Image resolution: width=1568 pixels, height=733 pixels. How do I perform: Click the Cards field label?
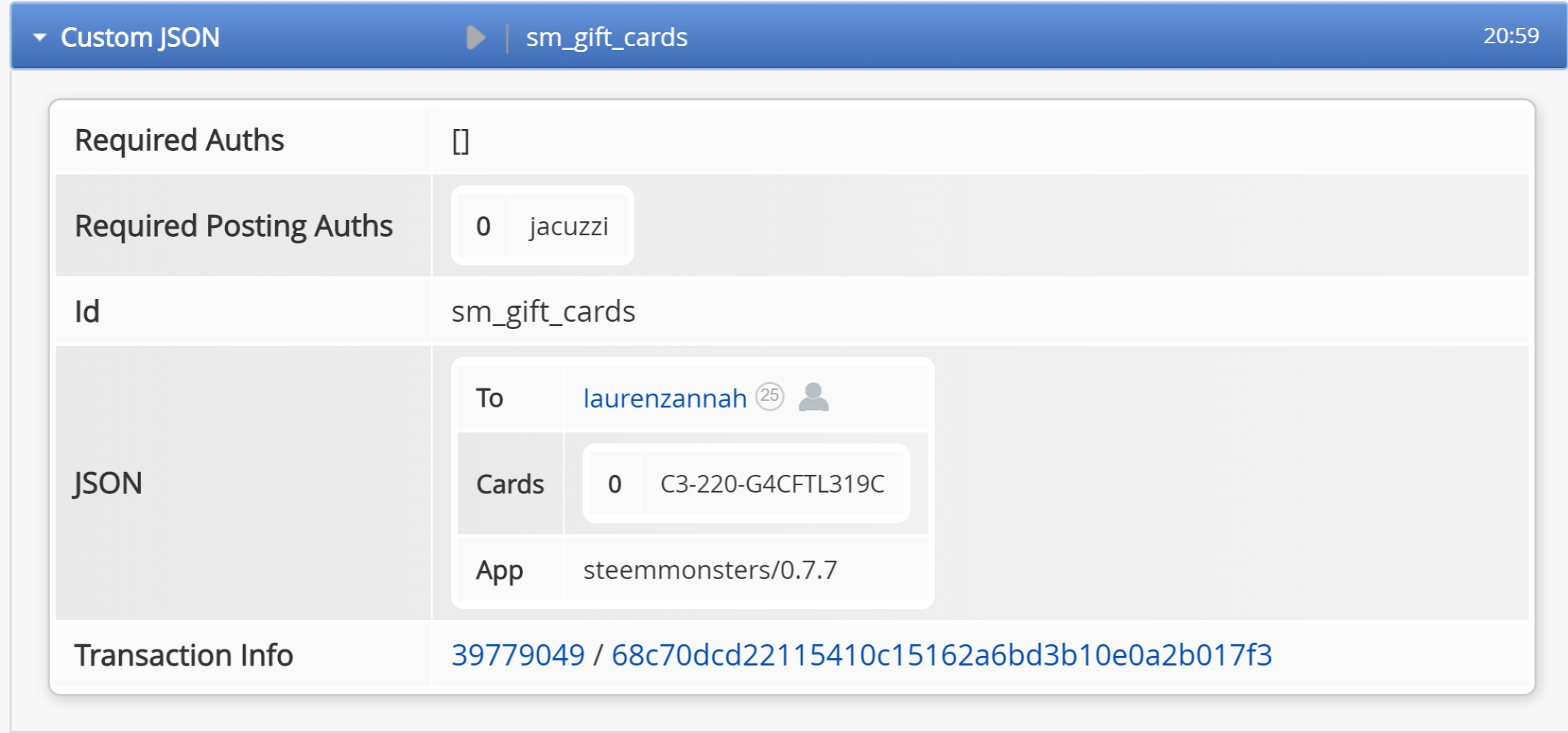click(x=510, y=484)
